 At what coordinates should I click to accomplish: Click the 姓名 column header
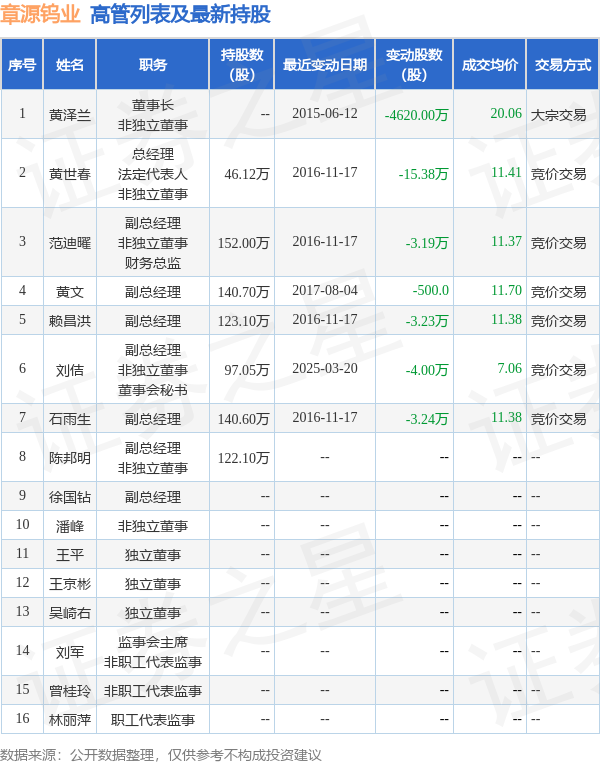[70, 65]
